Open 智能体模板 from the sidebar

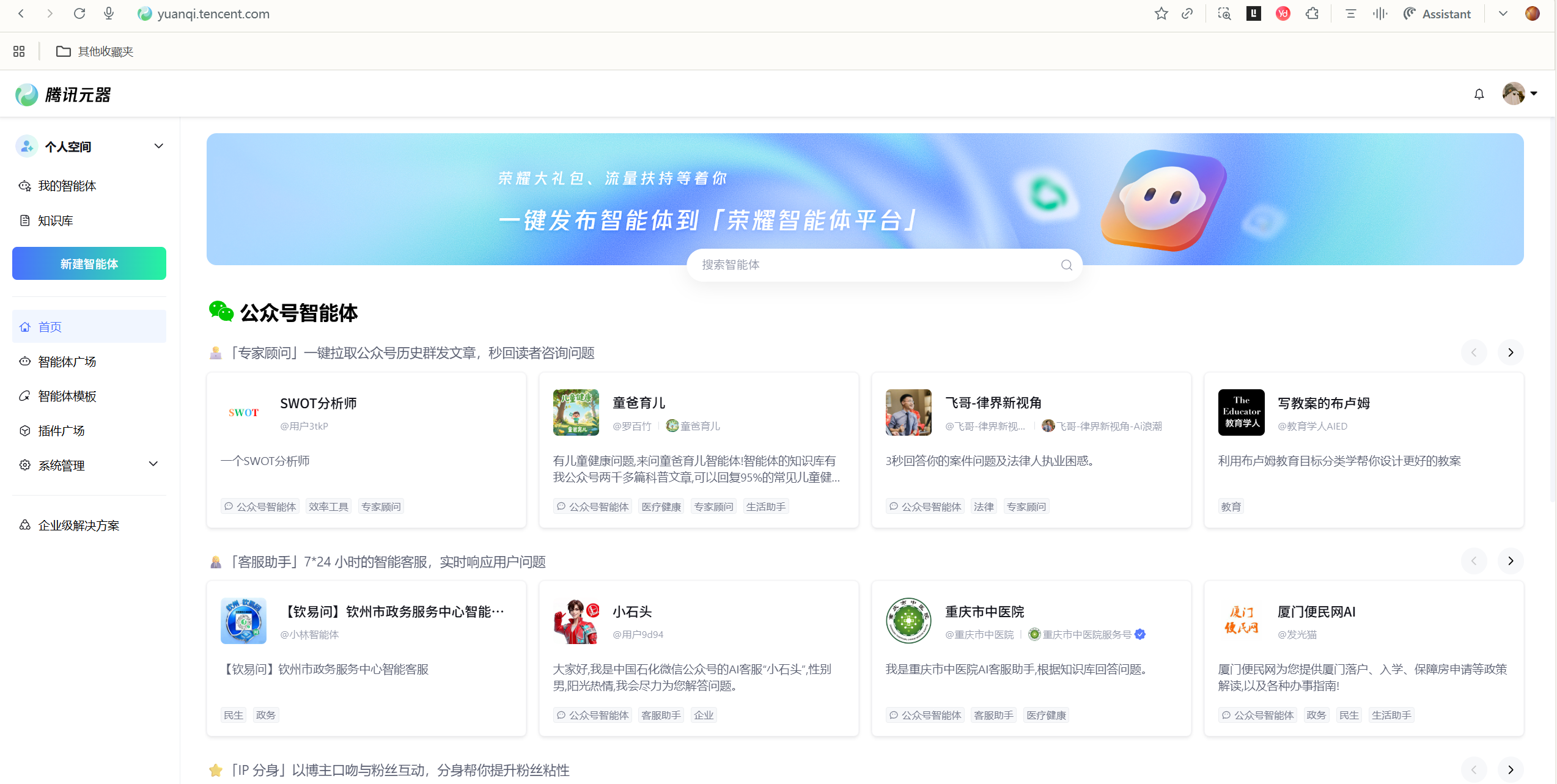67,395
